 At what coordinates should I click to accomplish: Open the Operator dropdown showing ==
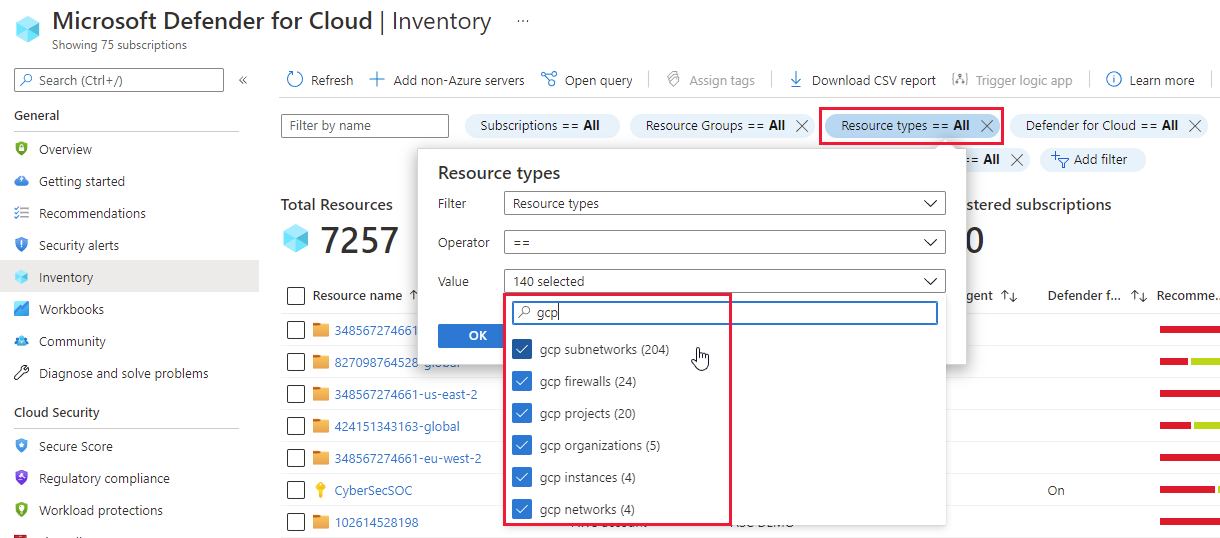pos(725,242)
